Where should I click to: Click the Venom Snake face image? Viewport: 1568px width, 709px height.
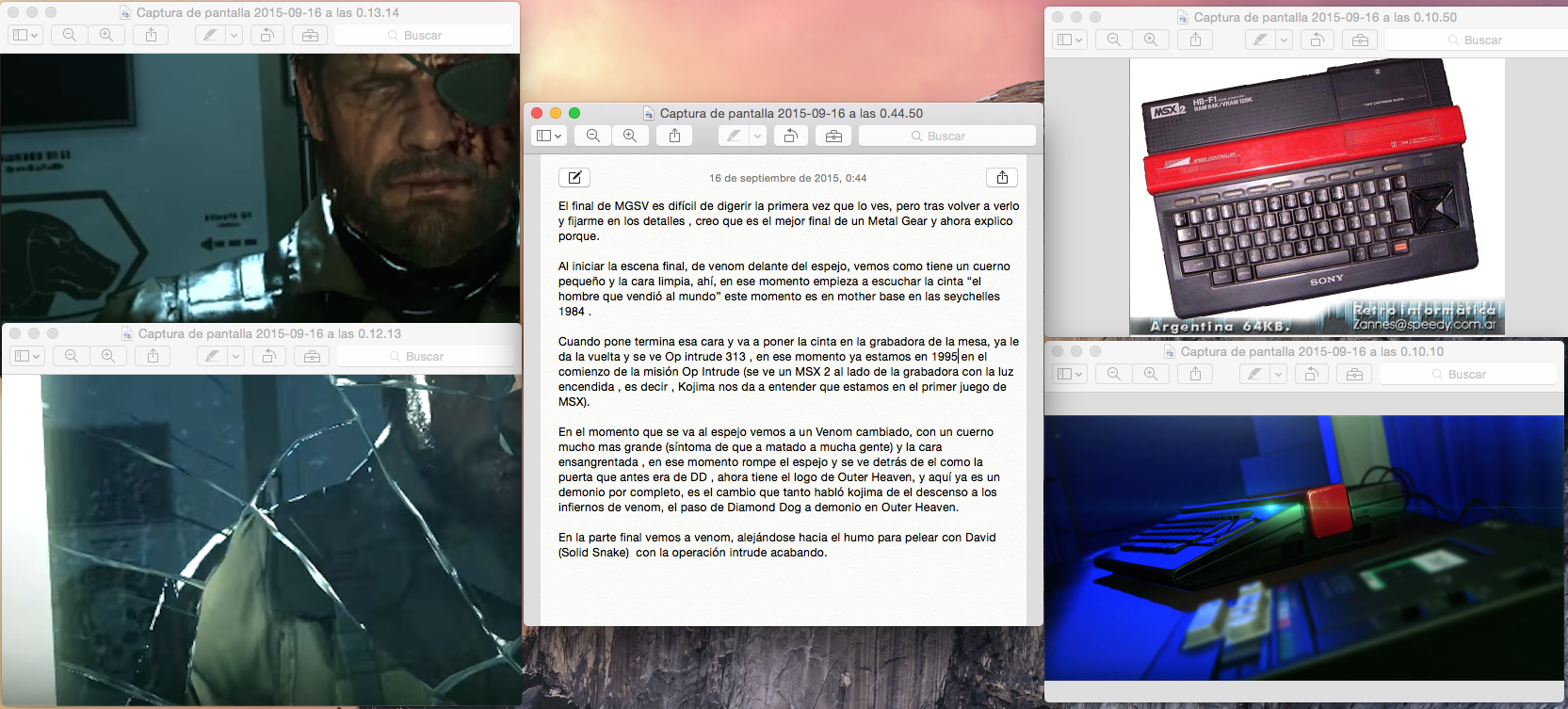(260, 186)
